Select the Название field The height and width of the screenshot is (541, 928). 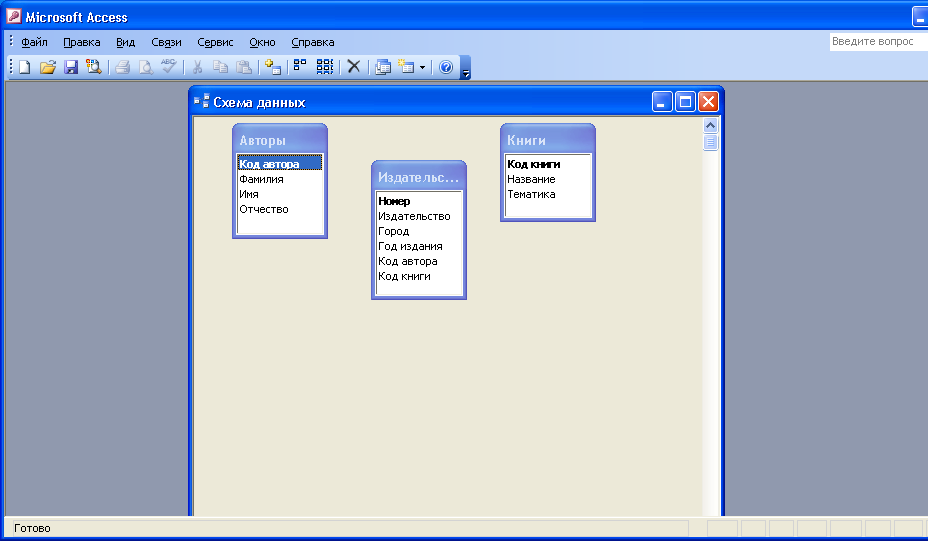point(548,179)
